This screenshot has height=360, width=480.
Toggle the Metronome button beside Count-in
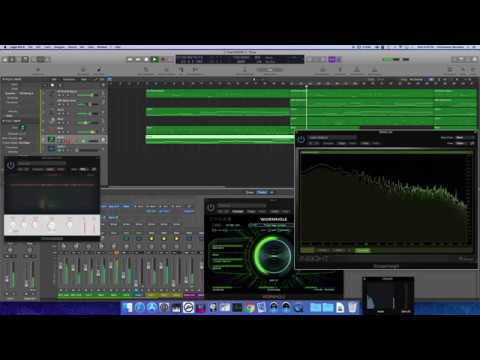[x=339, y=59]
